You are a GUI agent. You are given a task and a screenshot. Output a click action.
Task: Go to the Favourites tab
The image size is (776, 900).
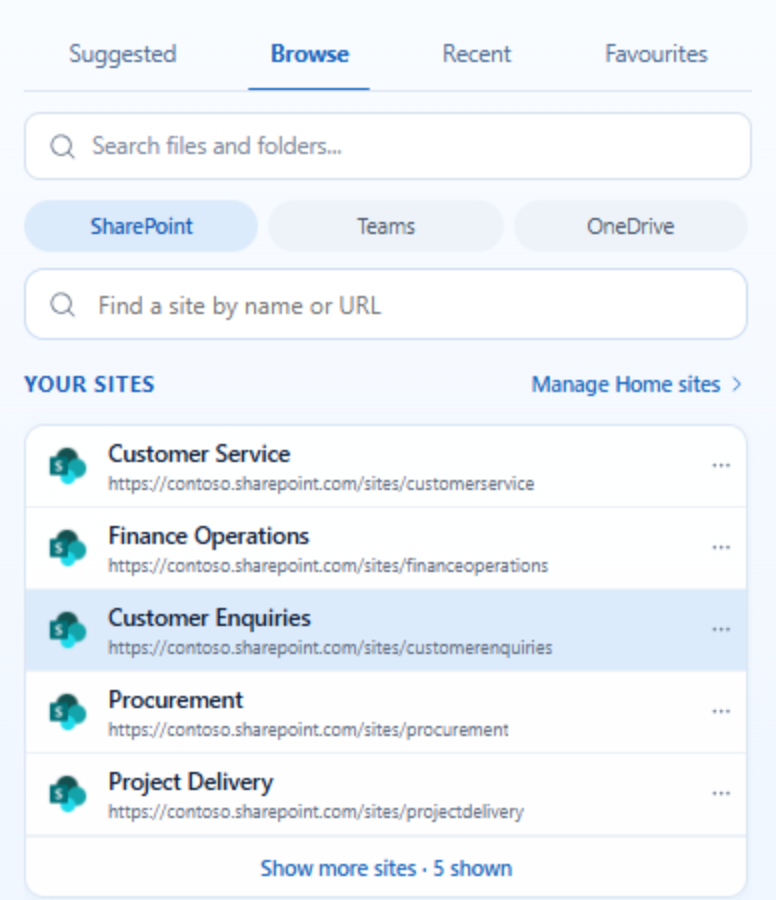point(656,55)
